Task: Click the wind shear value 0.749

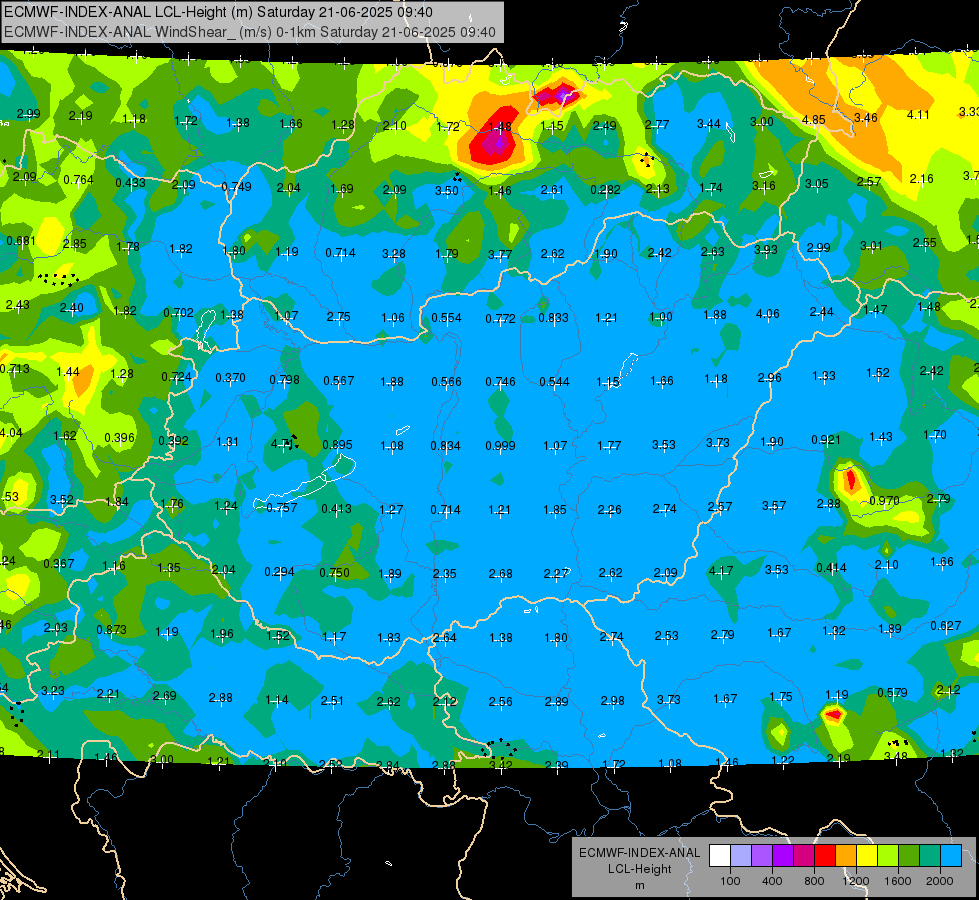Action: pos(236,187)
